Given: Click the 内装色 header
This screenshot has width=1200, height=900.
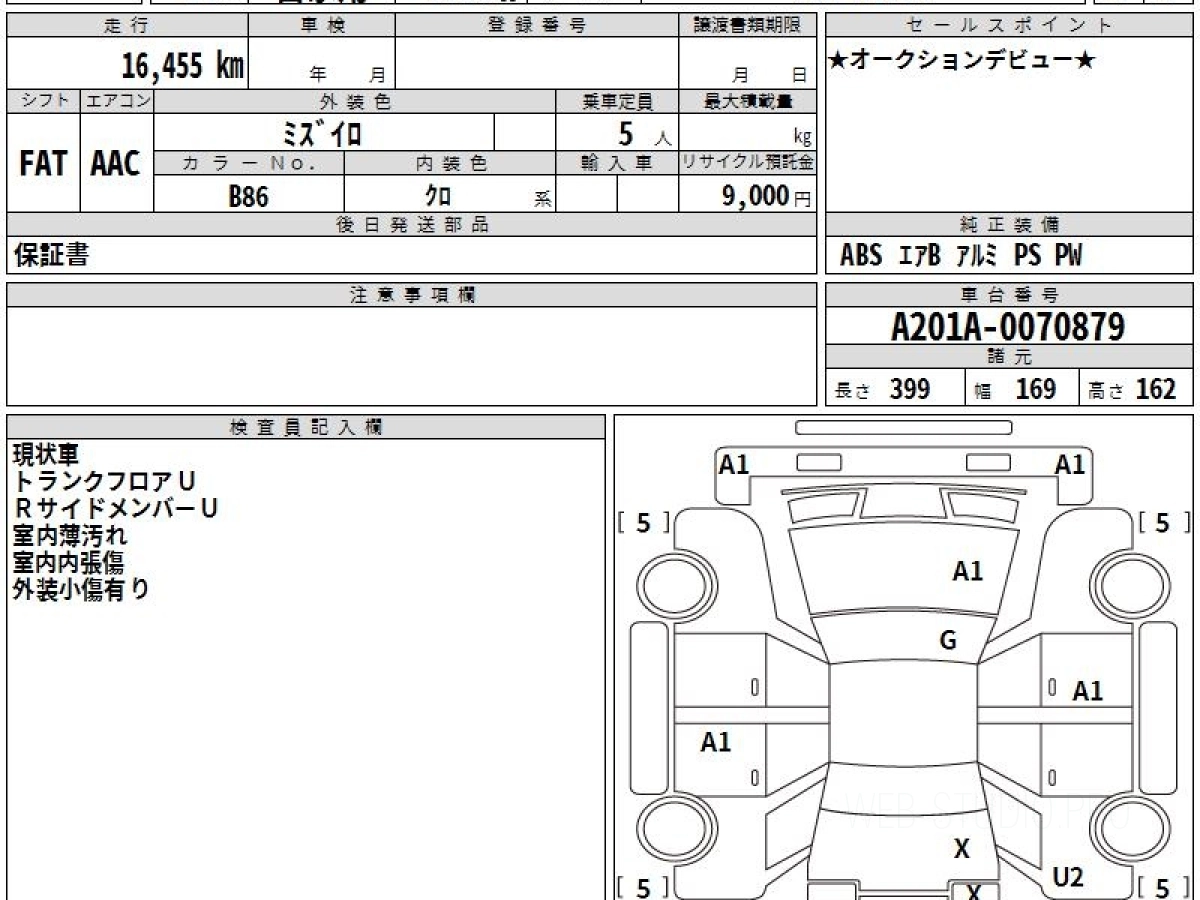Looking at the screenshot, I should pyautogui.click(x=450, y=163).
